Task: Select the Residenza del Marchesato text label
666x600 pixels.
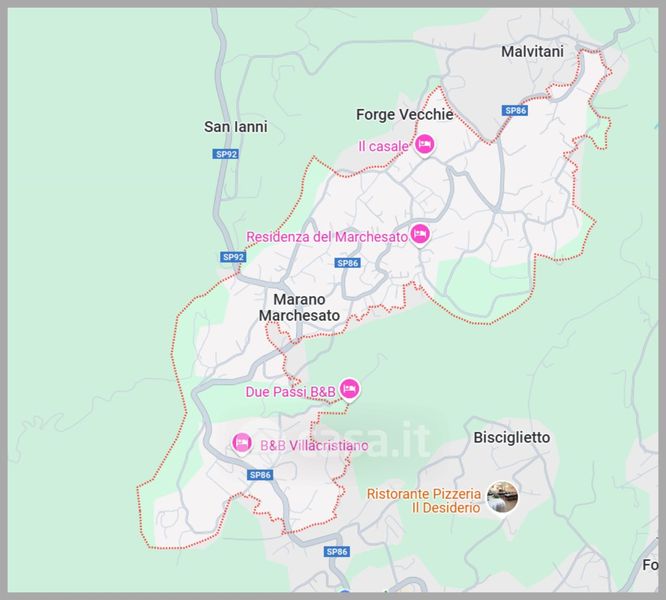Action: (327, 237)
